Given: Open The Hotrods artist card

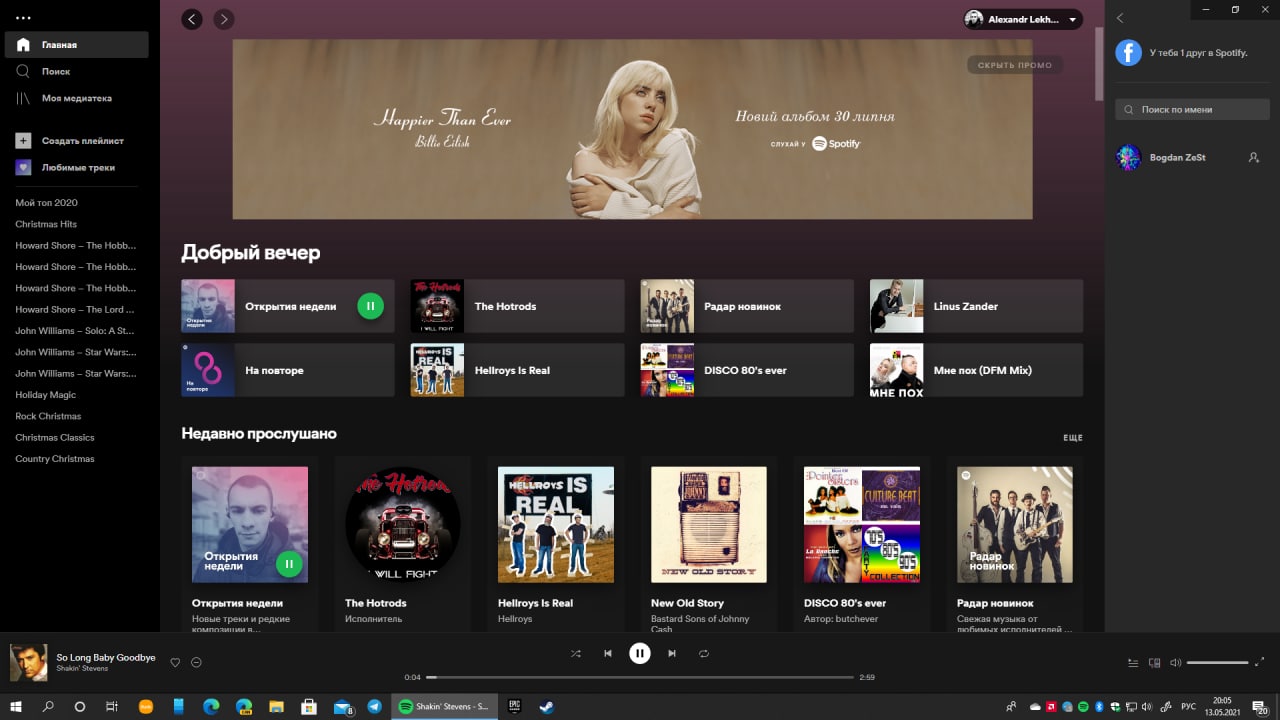Looking at the screenshot, I should pos(403,543).
